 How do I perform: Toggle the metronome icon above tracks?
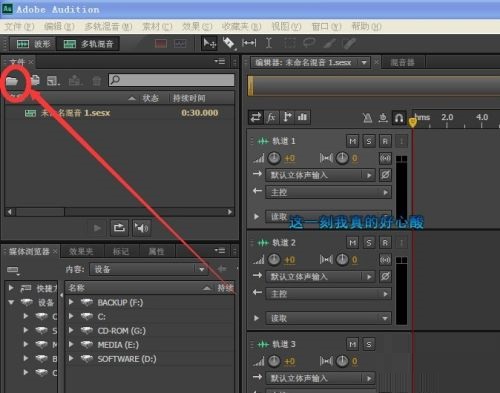[x=367, y=118]
